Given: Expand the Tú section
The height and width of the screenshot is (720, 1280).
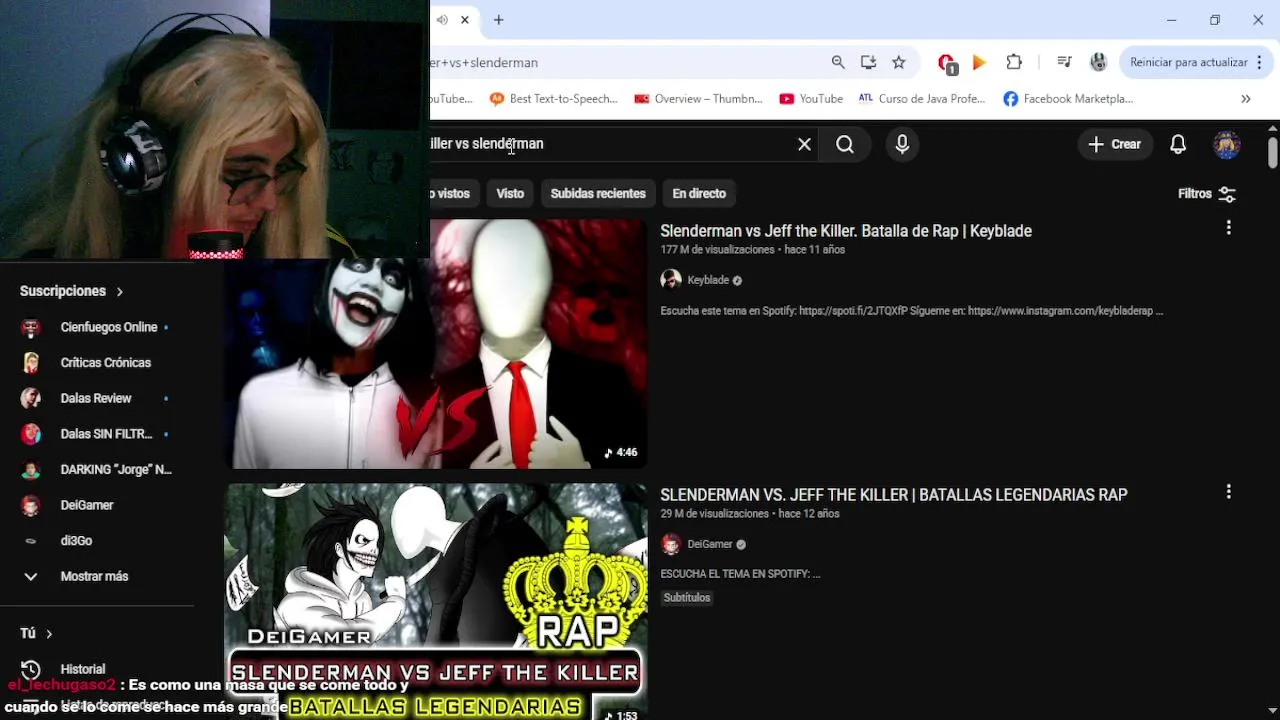Looking at the screenshot, I should point(36,633).
